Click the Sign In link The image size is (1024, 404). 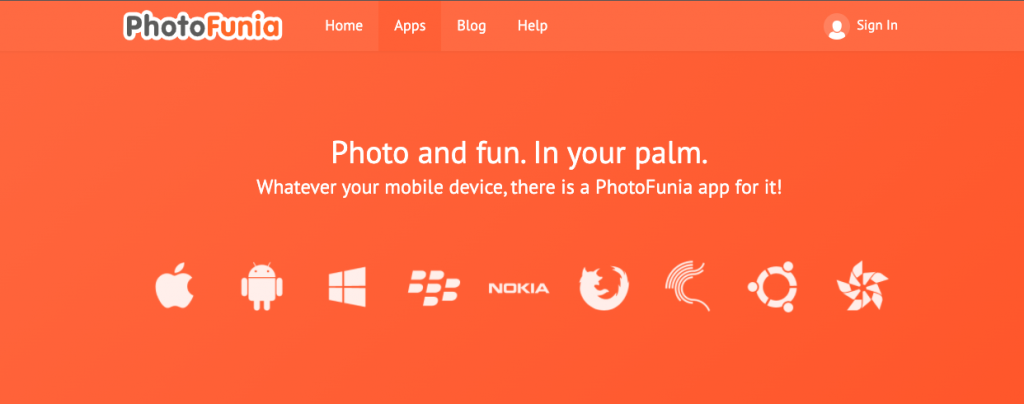877,25
